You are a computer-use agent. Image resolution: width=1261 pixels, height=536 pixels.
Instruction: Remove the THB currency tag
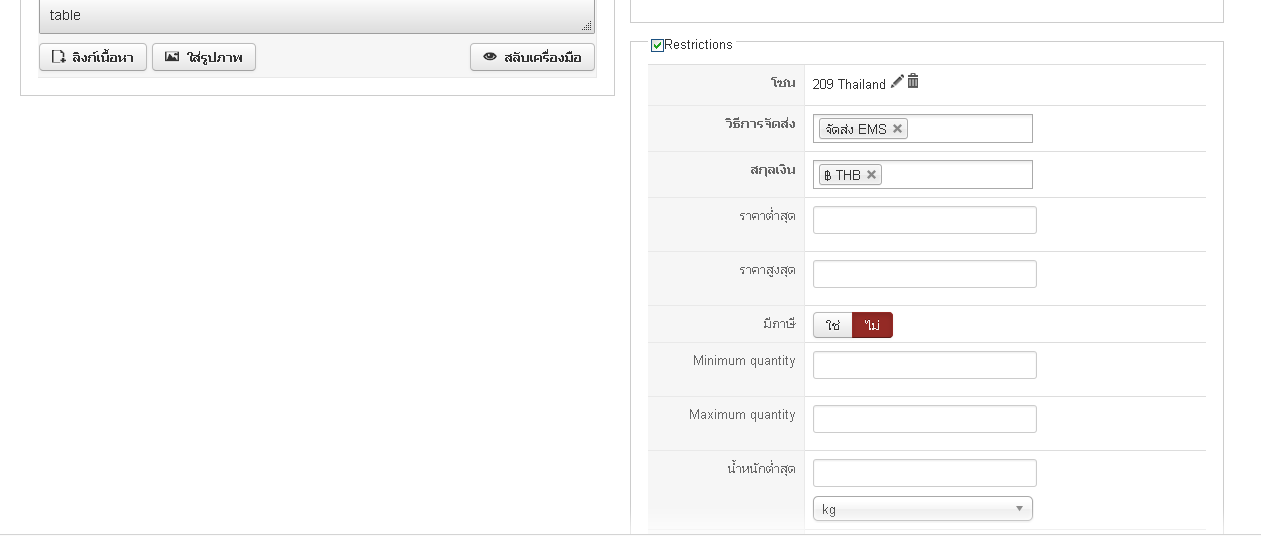(871, 175)
